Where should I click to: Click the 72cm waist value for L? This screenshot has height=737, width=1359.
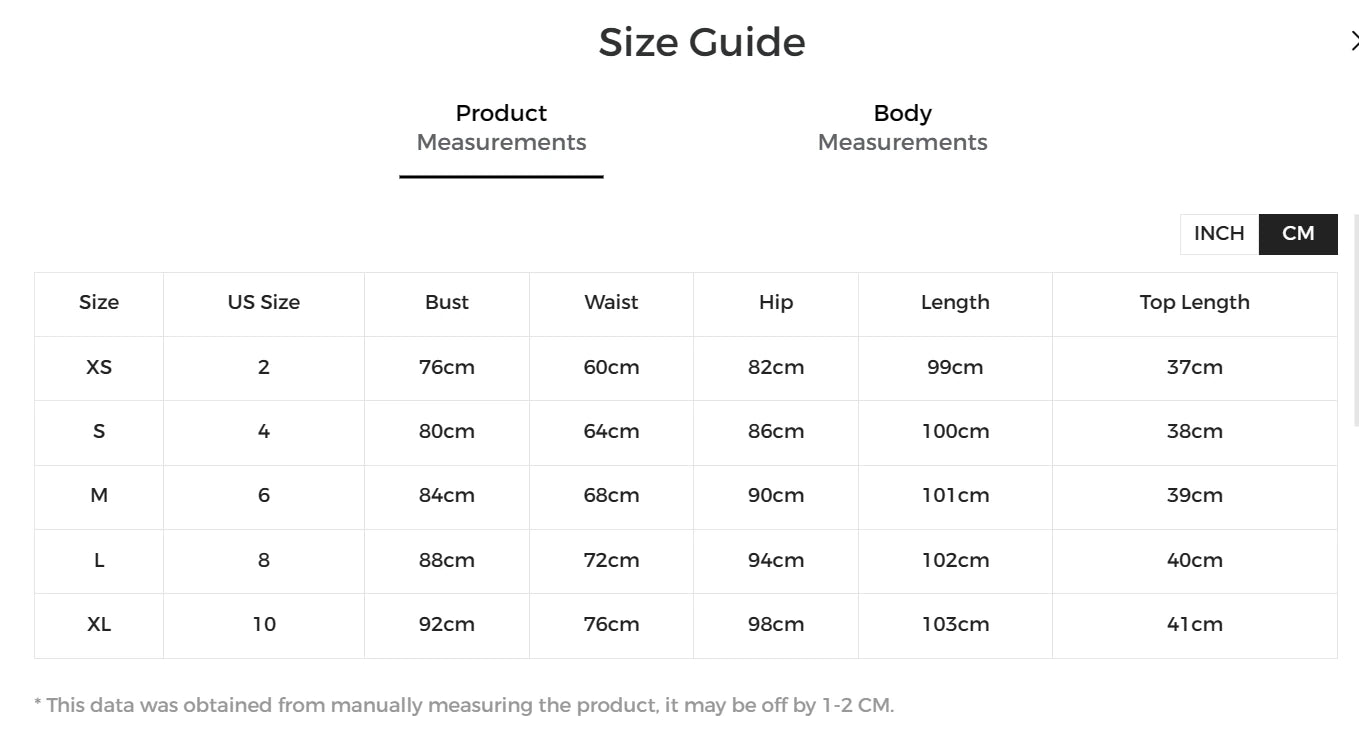[x=611, y=561]
